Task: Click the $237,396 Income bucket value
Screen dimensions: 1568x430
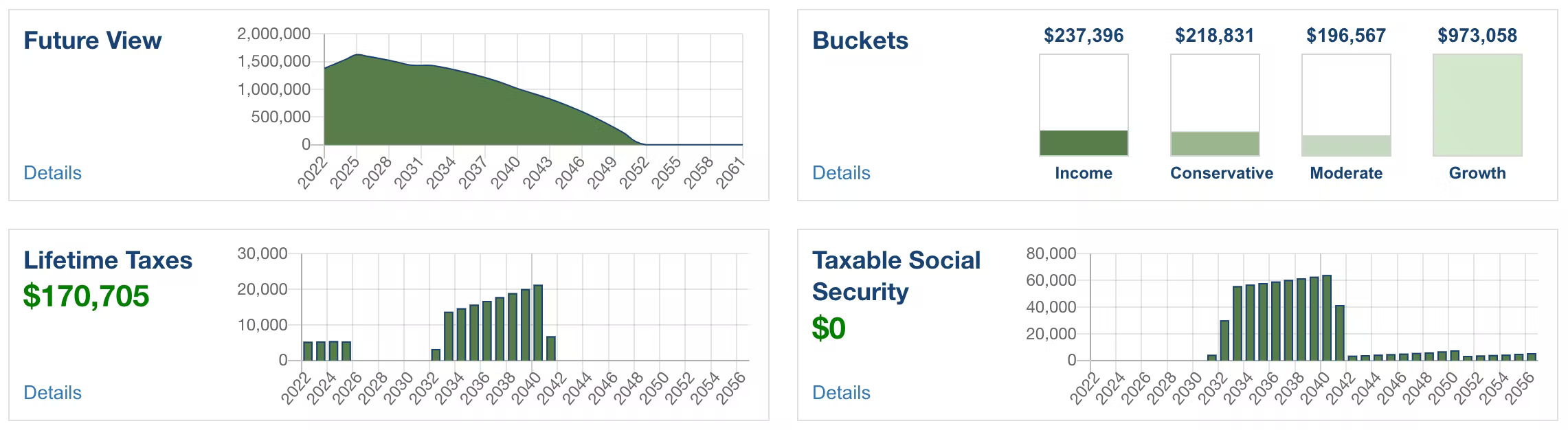Action: click(x=1083, y=33)
